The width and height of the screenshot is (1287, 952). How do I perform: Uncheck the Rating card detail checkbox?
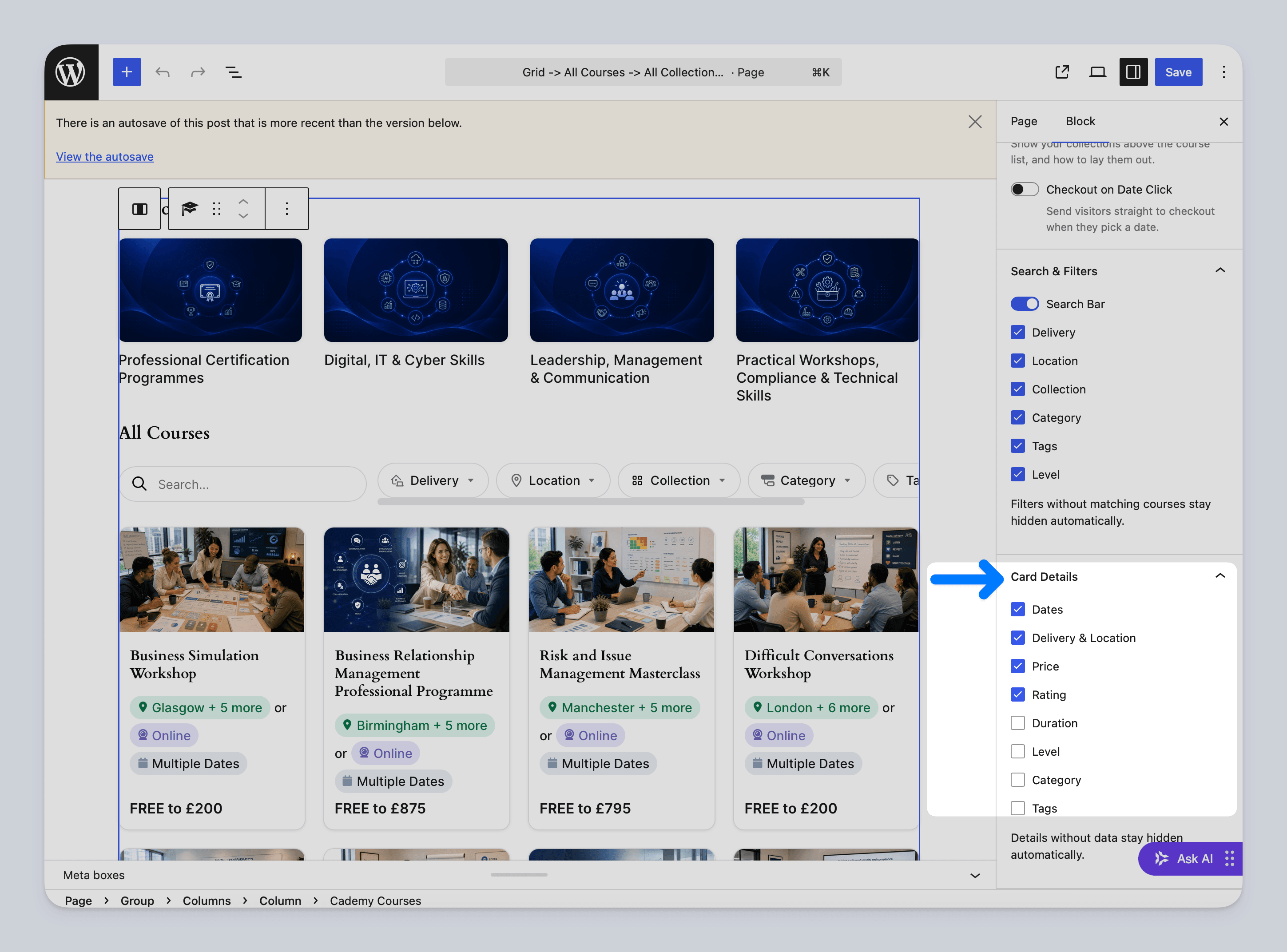pos(1018,694)
